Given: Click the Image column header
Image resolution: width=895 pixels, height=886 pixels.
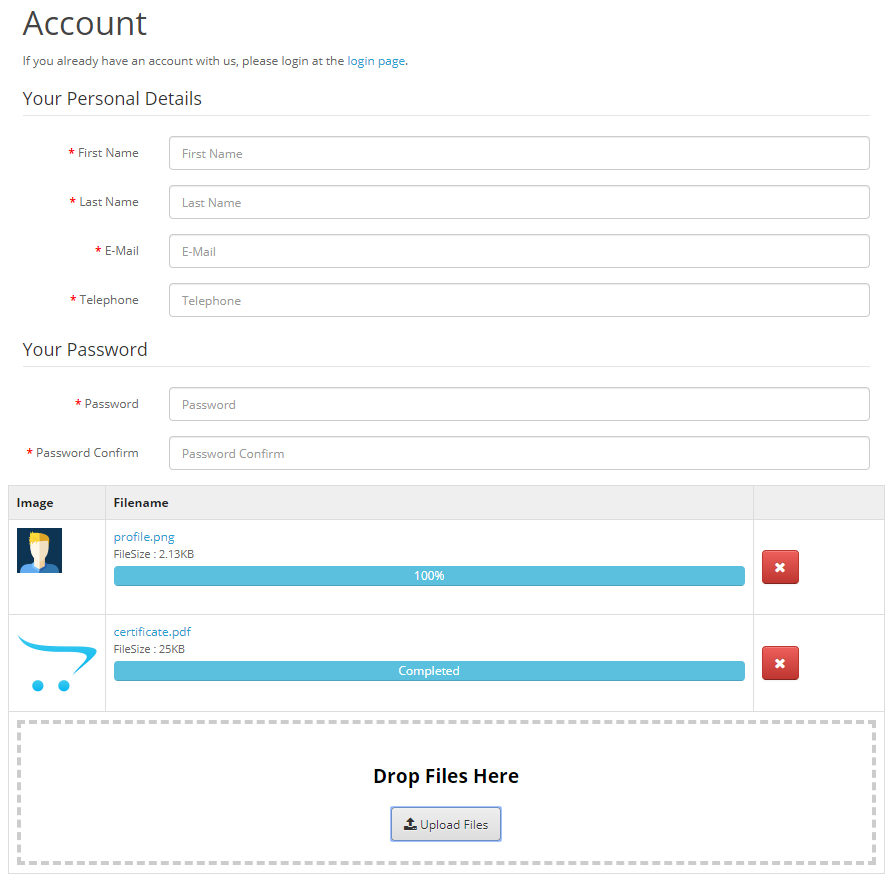Looking at the screenshot, I should coord(35,503).
